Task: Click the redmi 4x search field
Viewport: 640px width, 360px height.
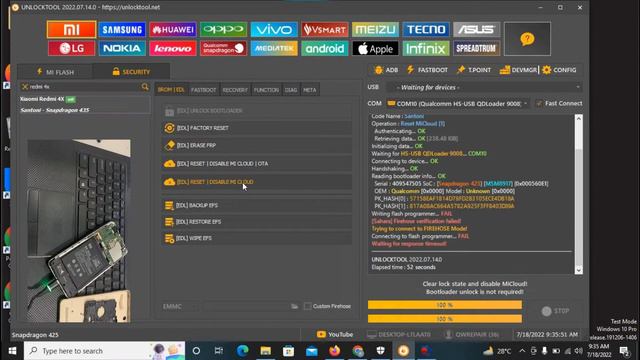Action: (84, 87)
